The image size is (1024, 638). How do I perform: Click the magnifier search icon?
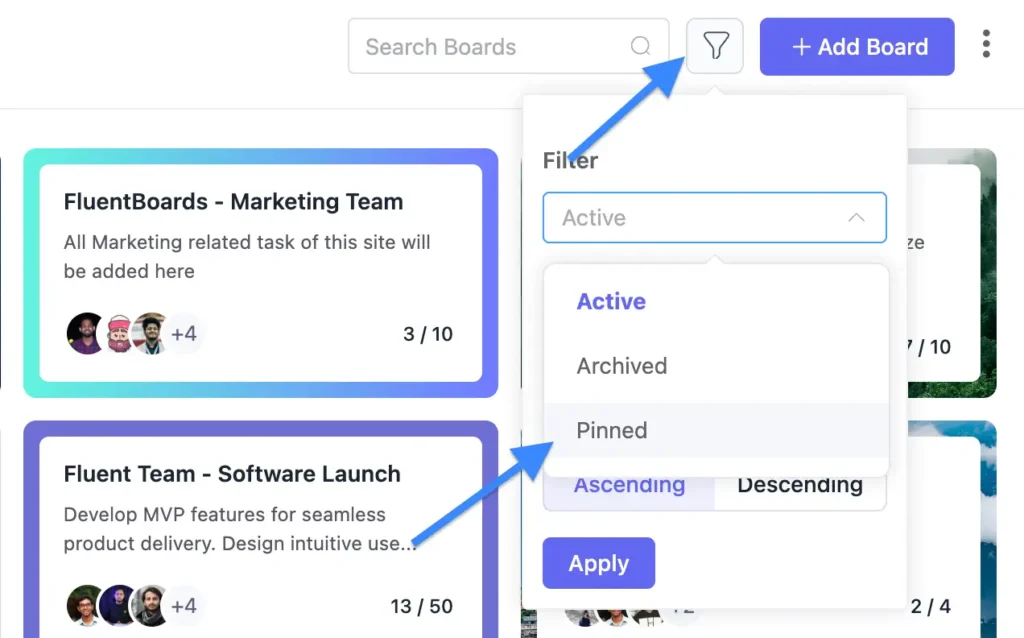640,46
